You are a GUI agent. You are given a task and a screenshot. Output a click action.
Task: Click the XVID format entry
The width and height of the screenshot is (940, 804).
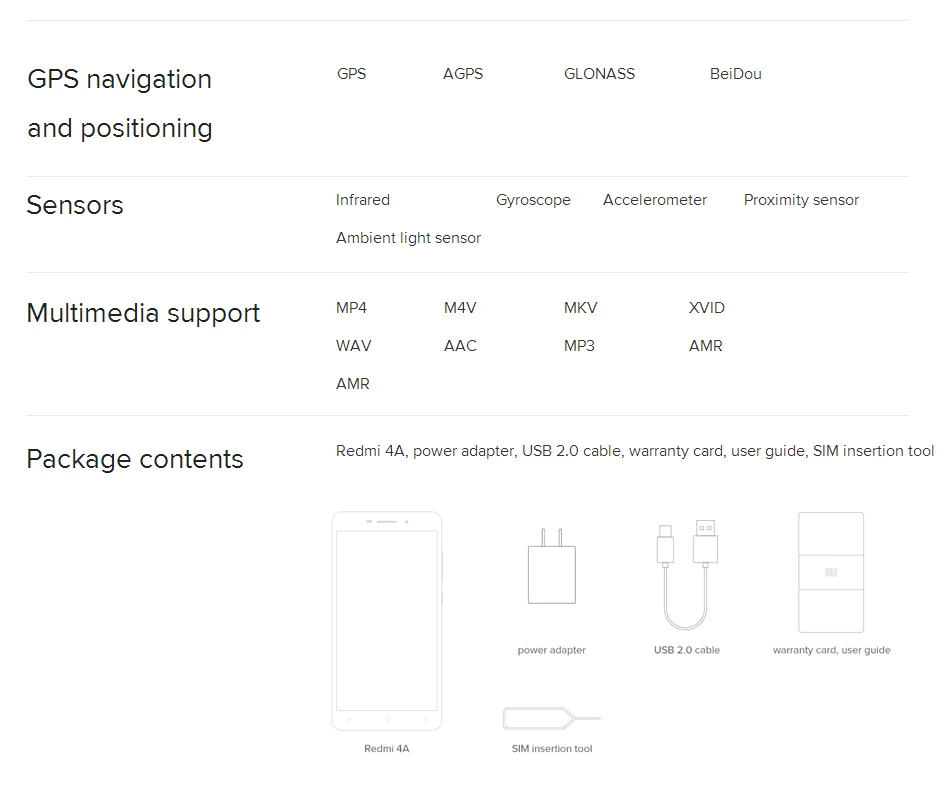click(707, 308)
